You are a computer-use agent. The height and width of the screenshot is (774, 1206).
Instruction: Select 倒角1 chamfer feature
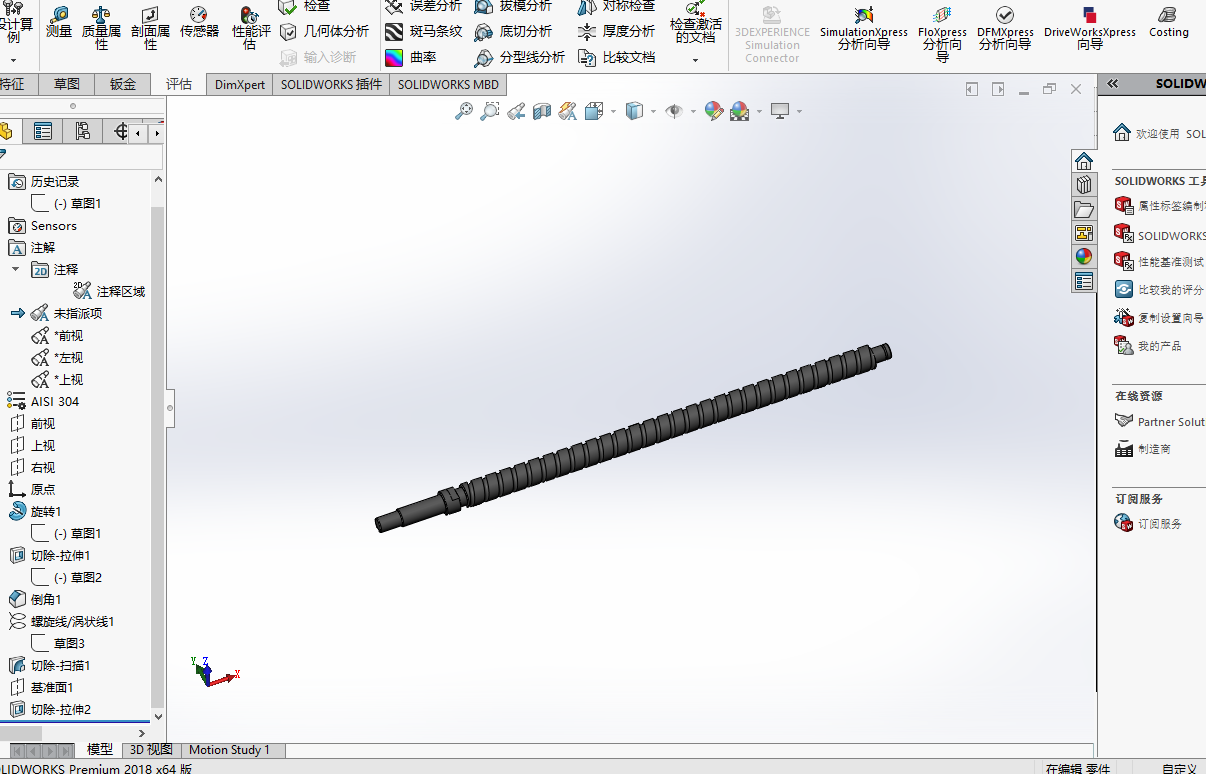click(x=35, y=600)
